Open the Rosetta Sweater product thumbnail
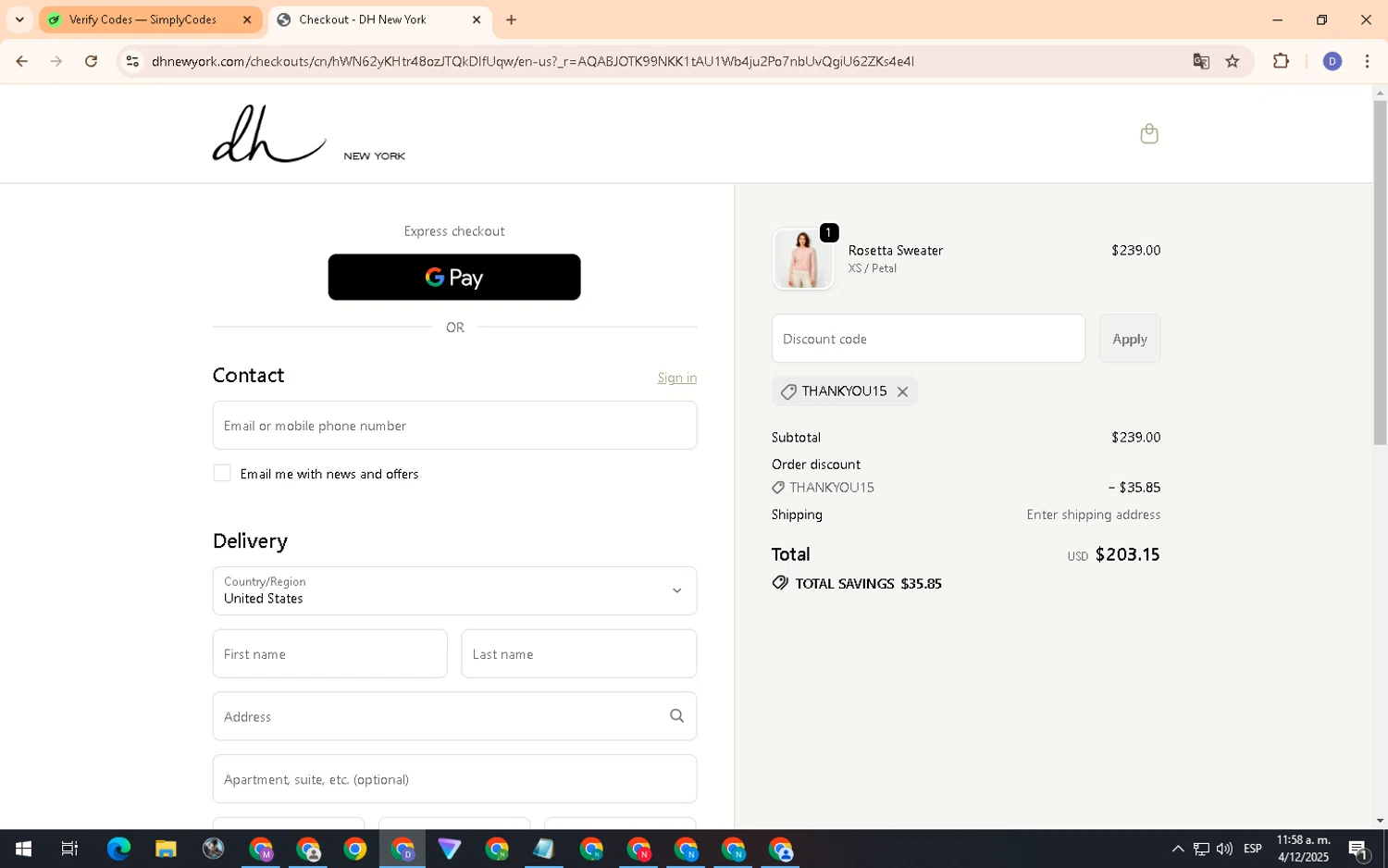This screenshot has height=868, width=1388. pyautogui.click(x=802, y=259)
